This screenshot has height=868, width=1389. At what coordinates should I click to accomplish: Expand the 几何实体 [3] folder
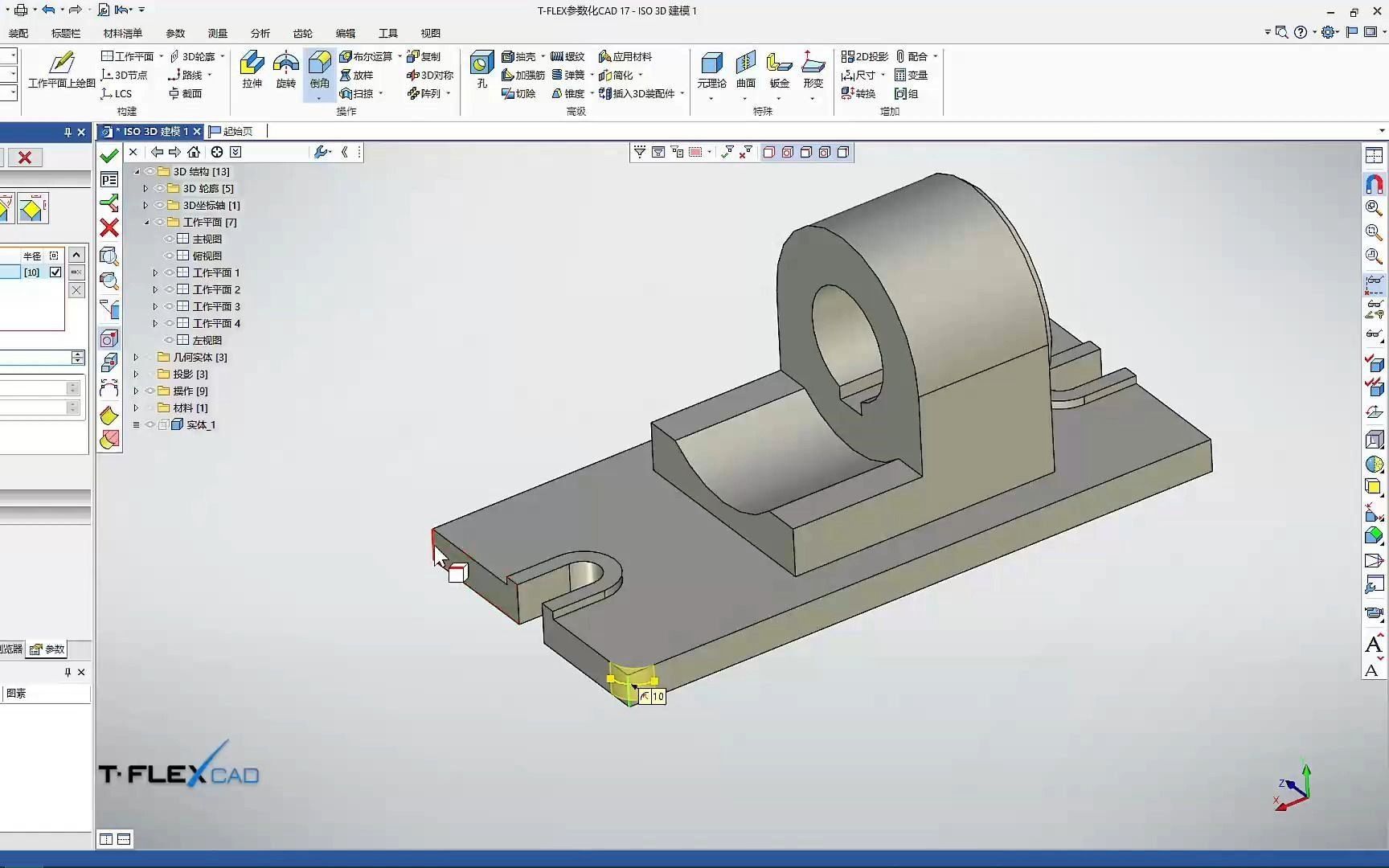click(x=135, y=357)
